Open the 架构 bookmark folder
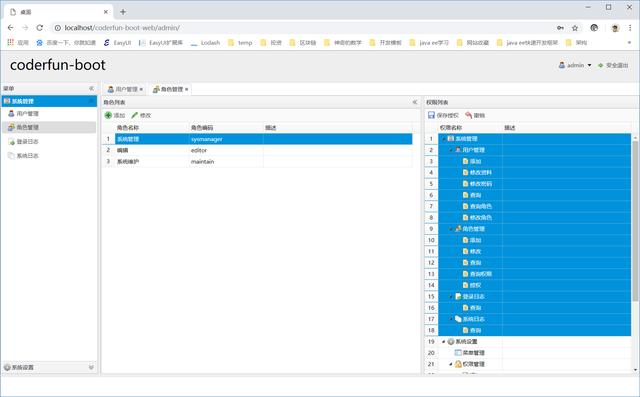 (576, 42)
